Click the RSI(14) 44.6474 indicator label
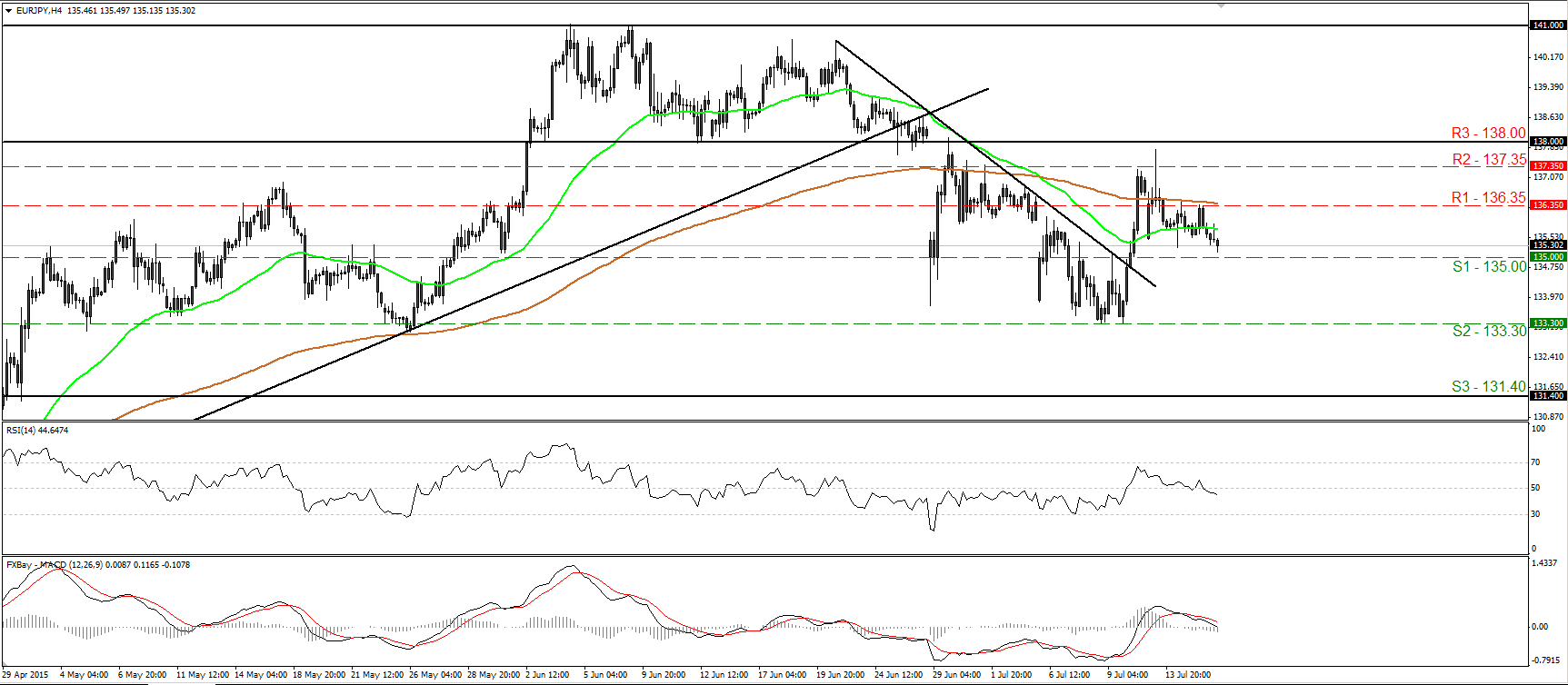This screenshot has width=1568, height=685. [37, 430]
